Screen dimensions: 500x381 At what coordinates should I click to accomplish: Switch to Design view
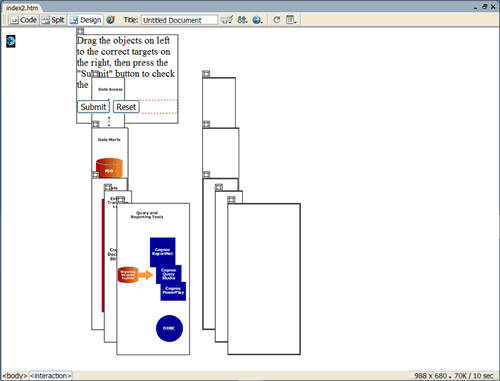86,20
